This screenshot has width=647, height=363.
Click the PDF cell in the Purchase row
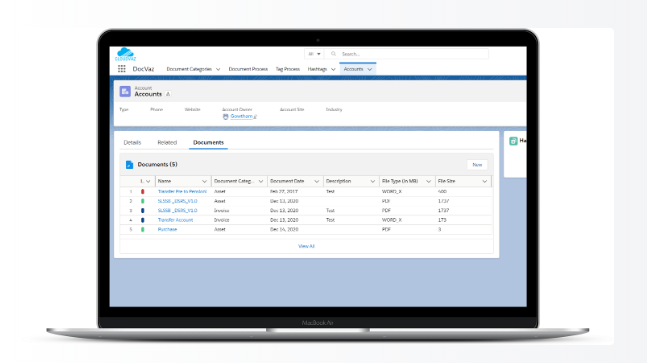point(386,229)
